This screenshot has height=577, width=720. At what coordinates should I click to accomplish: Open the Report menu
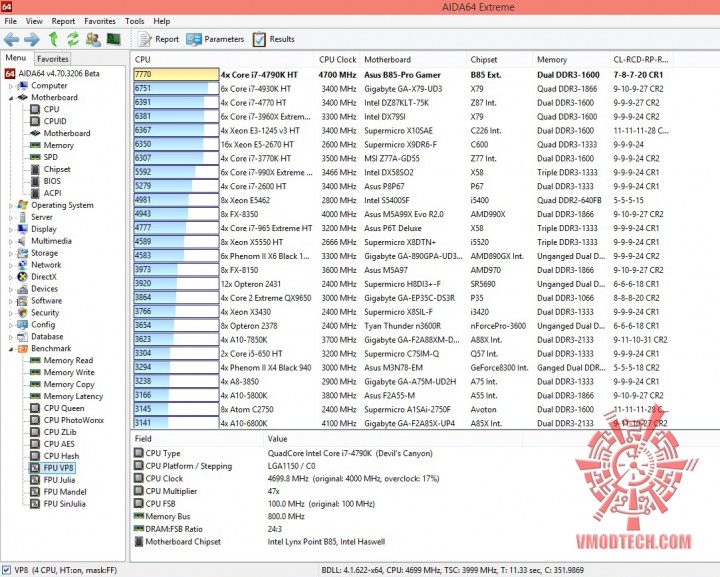(63, 21)
